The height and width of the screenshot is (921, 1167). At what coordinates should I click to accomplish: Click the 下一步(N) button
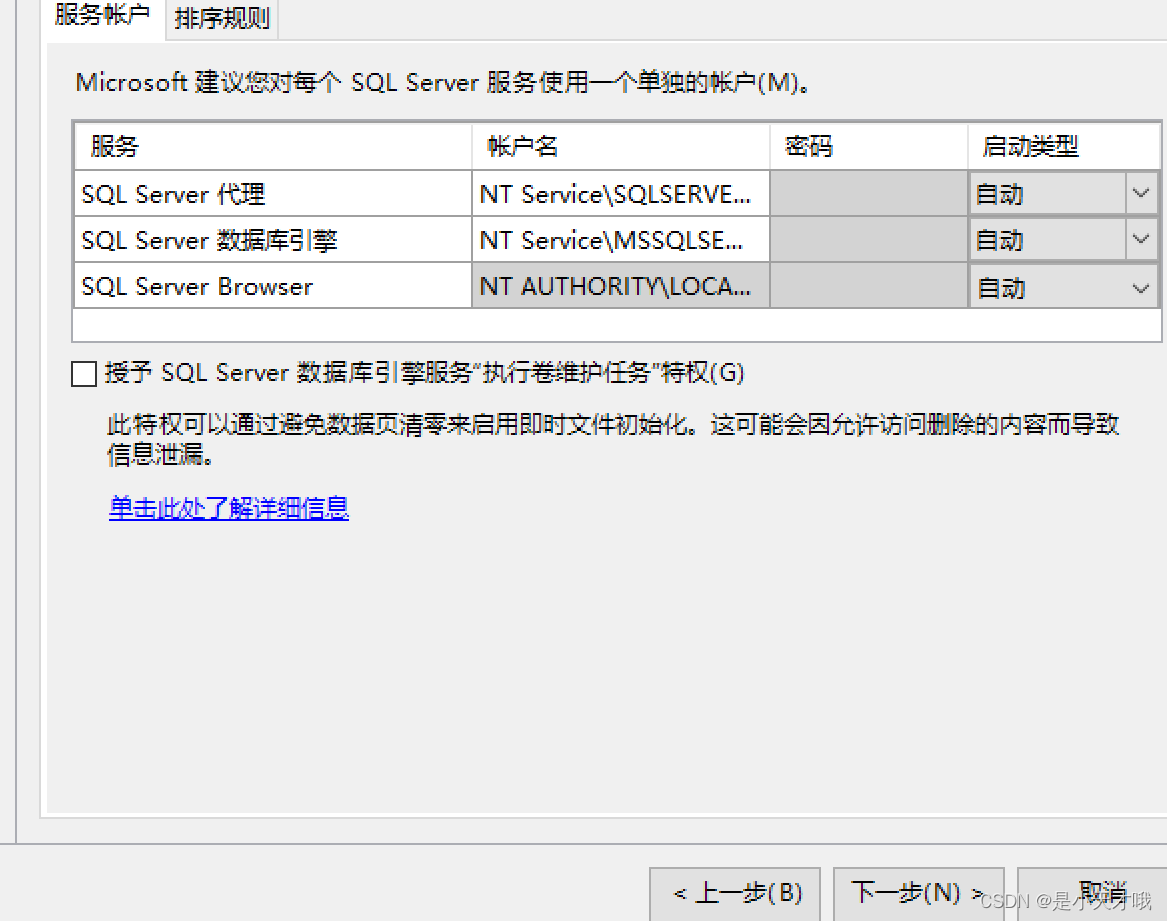pos(917,894)
